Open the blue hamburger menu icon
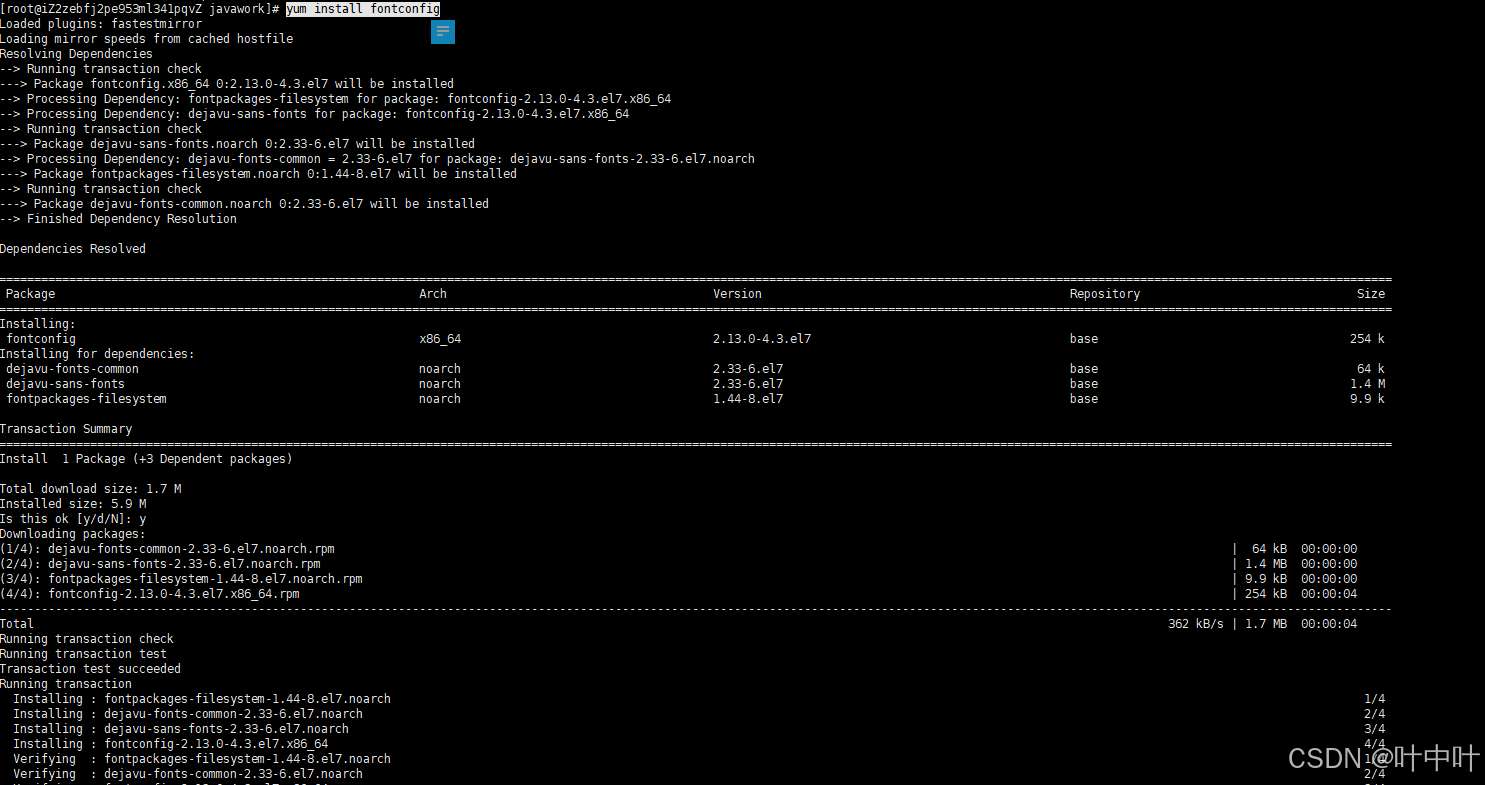1485x785 pixels. [x=442, y=31]
